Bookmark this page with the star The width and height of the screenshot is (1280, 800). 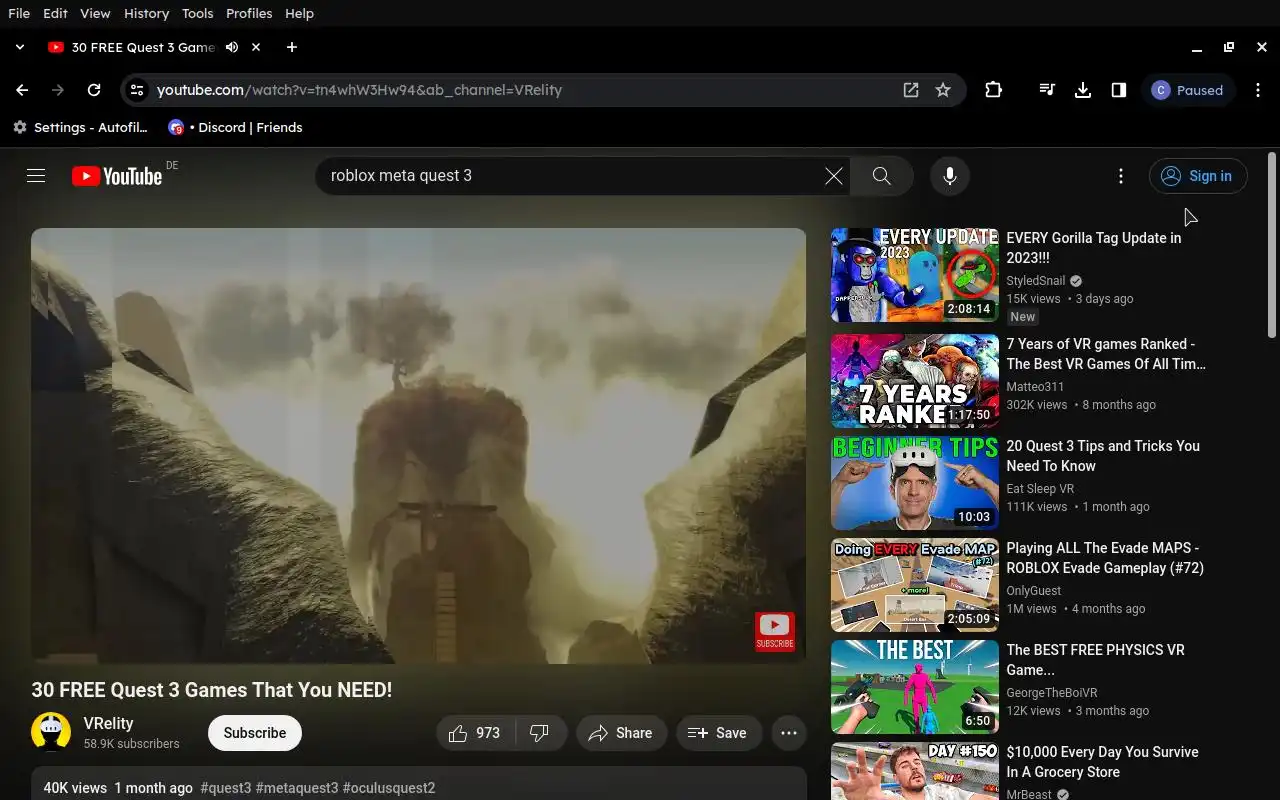(943, 90)
